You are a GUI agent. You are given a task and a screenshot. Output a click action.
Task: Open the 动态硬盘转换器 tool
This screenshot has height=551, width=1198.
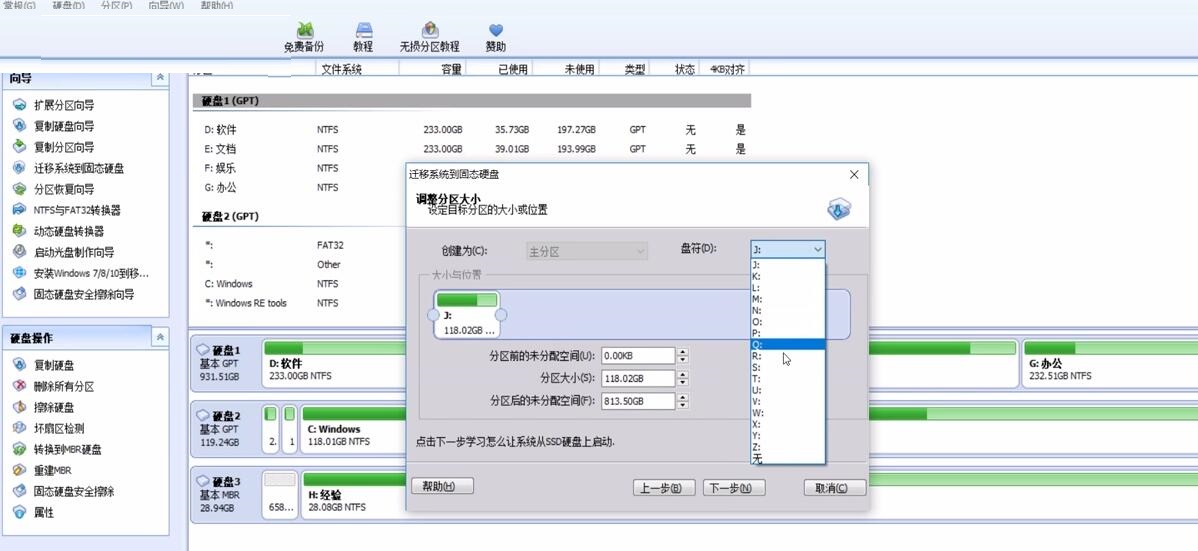point(69,231)
